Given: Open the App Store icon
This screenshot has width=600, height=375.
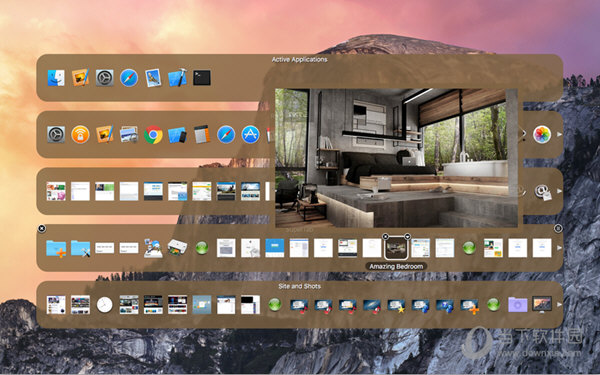Looking at the screenshot, I should click(x=250, y=135).
